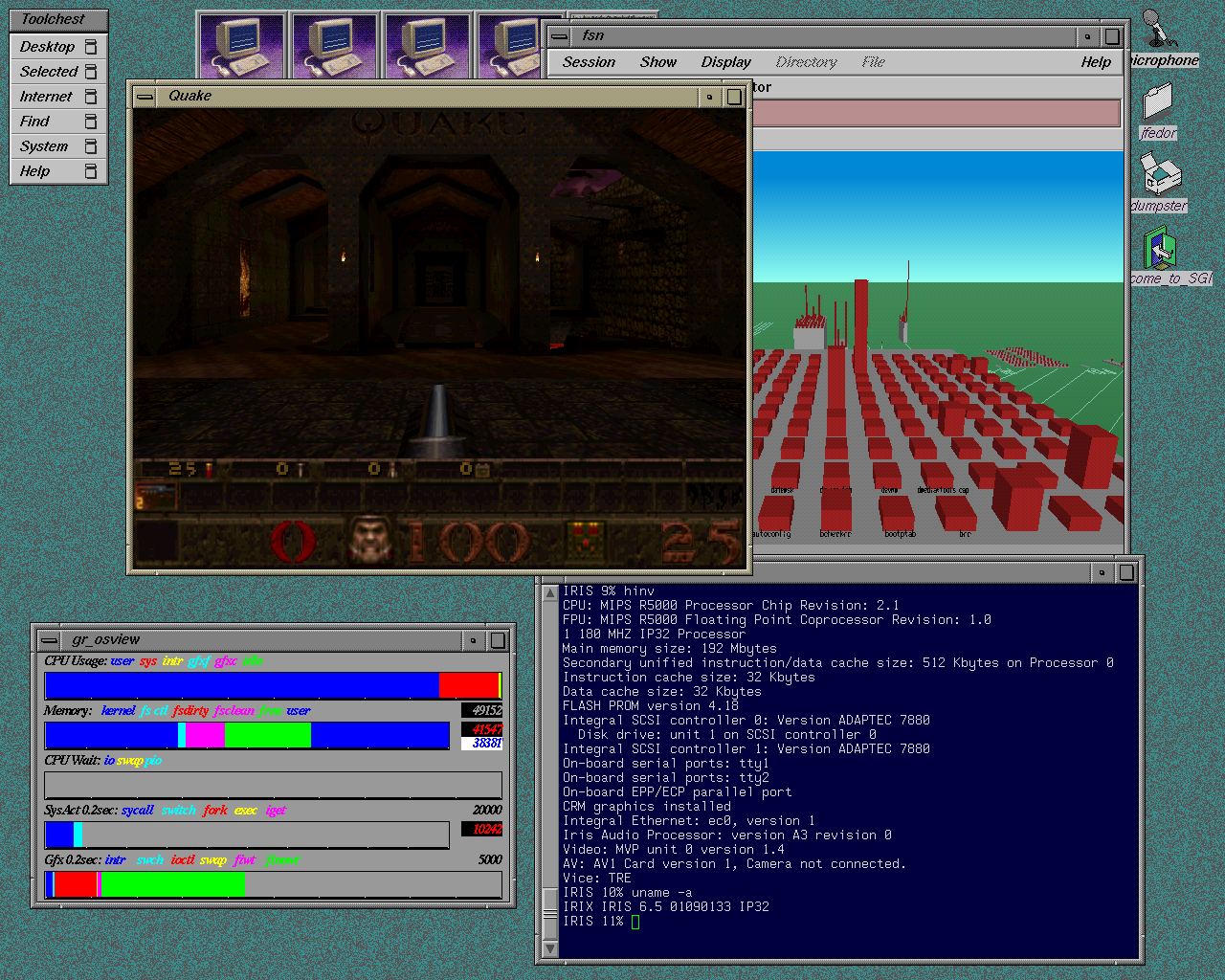Open the Help menu in fsn

1096,62
